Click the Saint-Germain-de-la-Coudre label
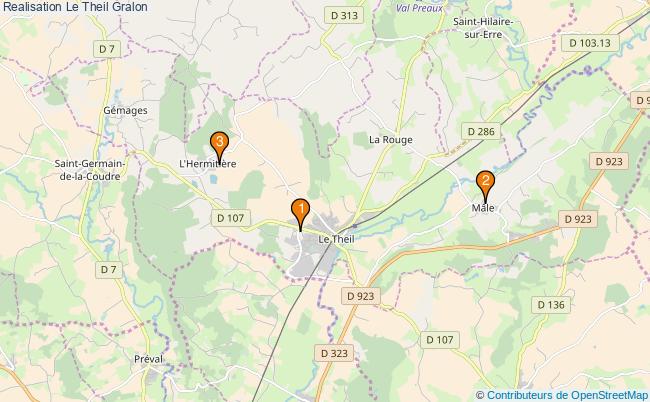The image size is (650, 402). [90, 170]
